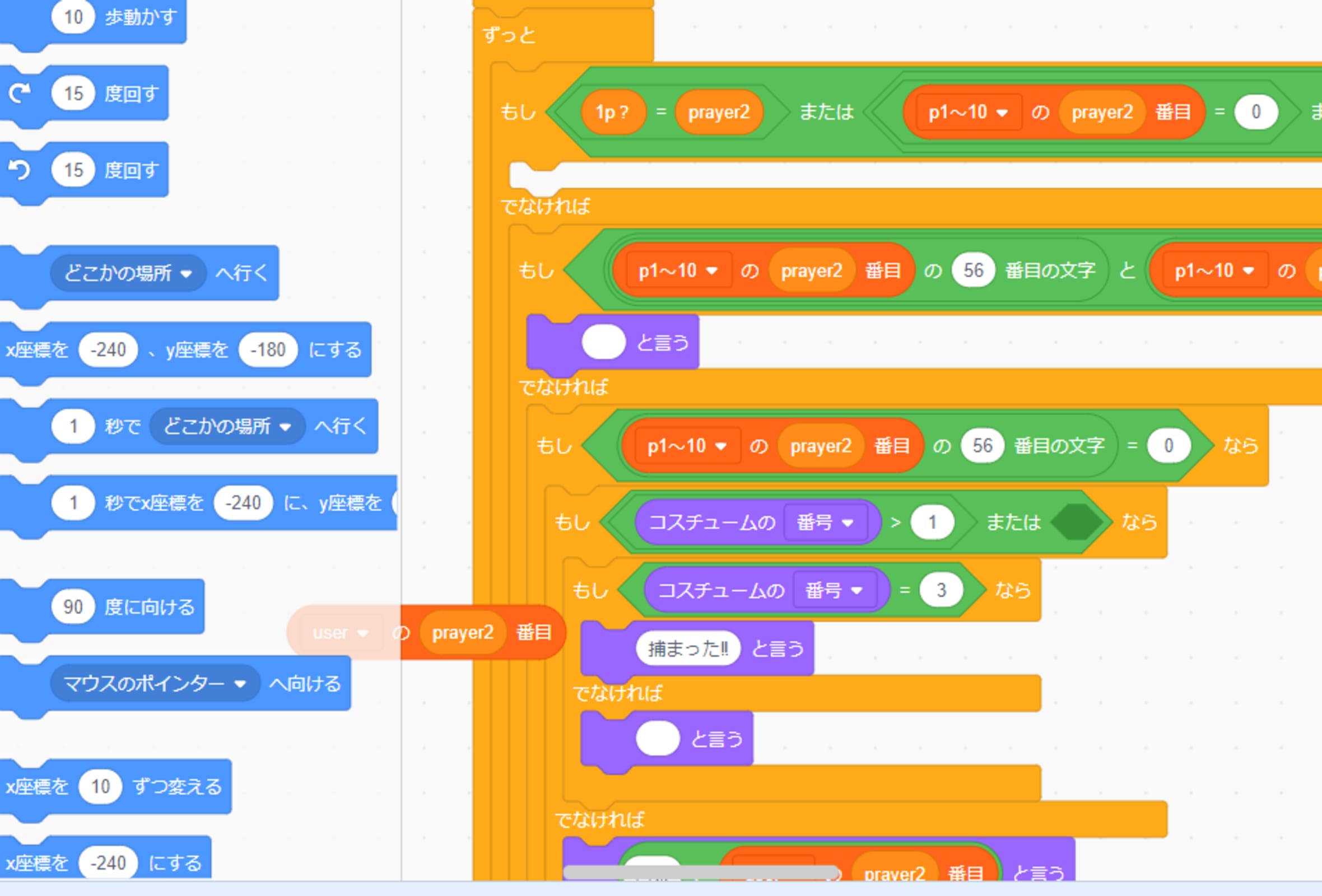
Task: Open どこかの場所 dropdown in へ行く block
Action: pyautogui.click(x=128, y=273)
